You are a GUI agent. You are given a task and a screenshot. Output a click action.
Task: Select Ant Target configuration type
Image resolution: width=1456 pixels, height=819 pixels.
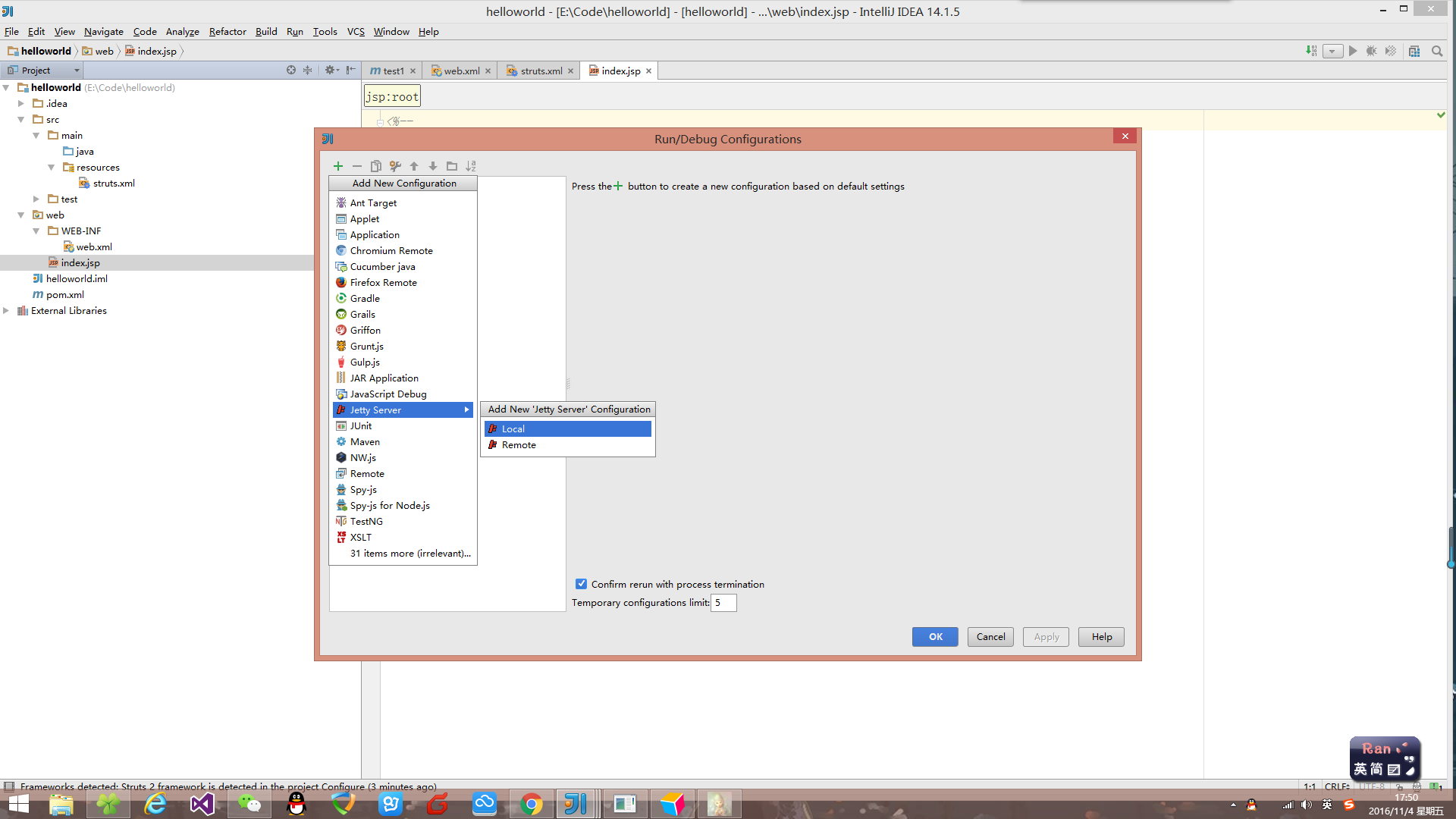[403, 203]
